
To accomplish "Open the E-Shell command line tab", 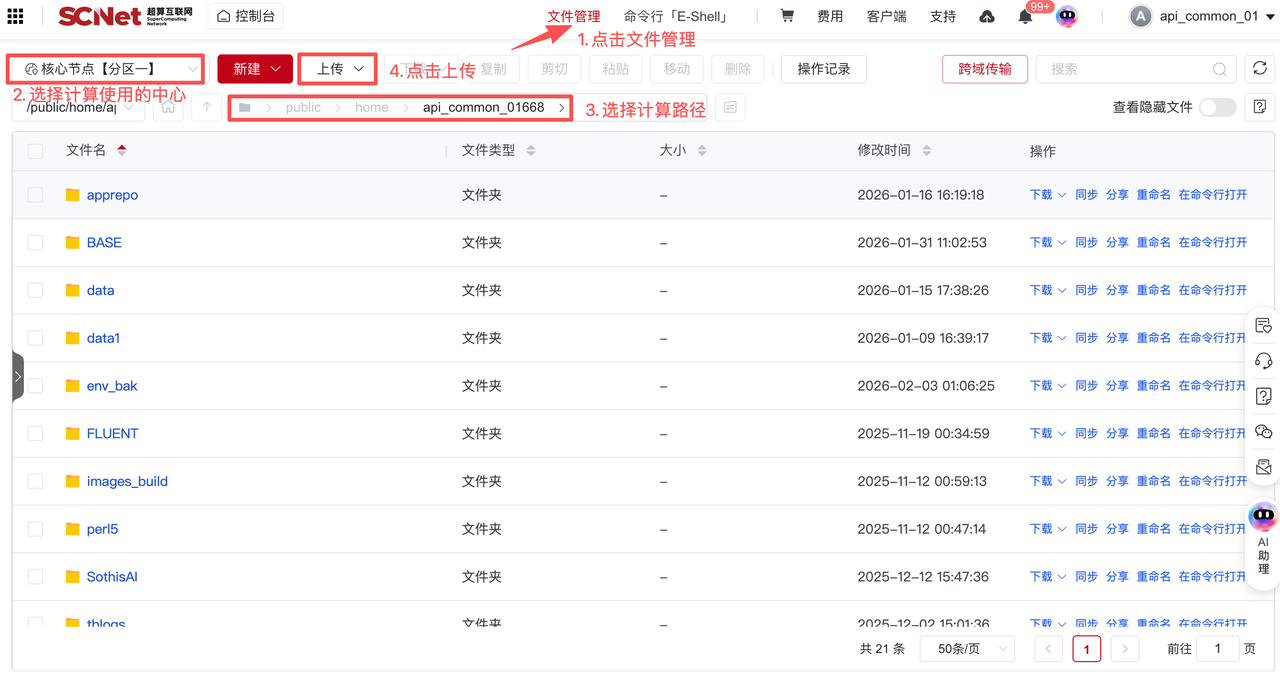I will coord(675,17).
